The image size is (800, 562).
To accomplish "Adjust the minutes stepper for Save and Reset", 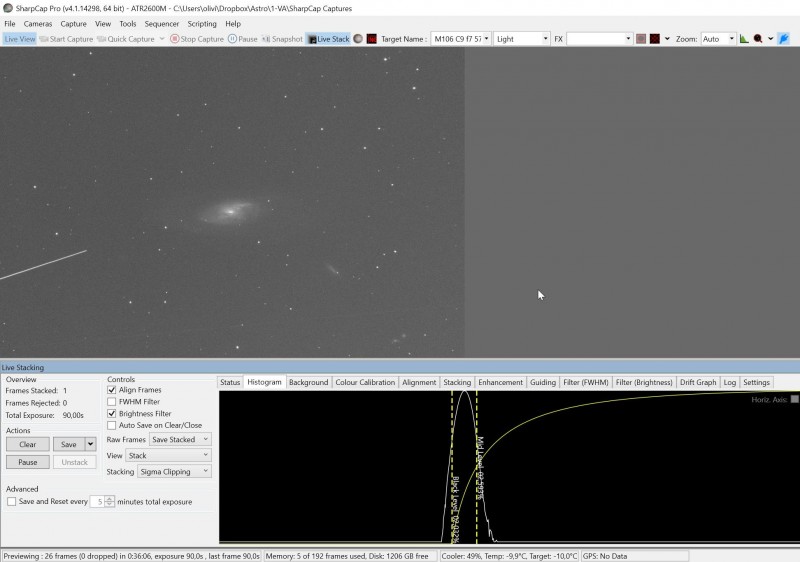I will 110,502.
